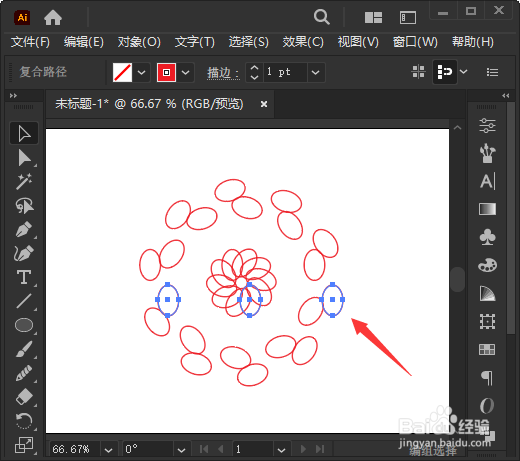Open the 帮助(H) menu

click(473, 42)
